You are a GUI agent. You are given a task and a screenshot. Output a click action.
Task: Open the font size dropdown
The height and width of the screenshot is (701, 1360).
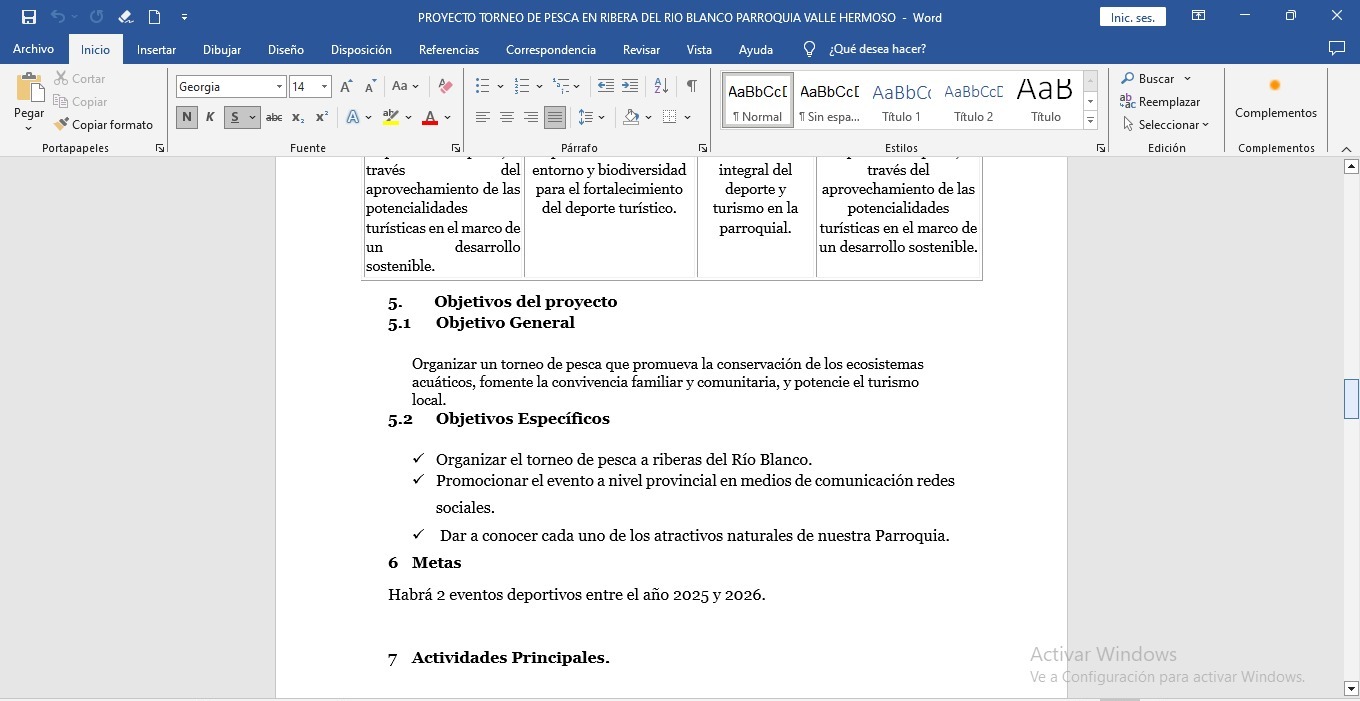(324, 87)
